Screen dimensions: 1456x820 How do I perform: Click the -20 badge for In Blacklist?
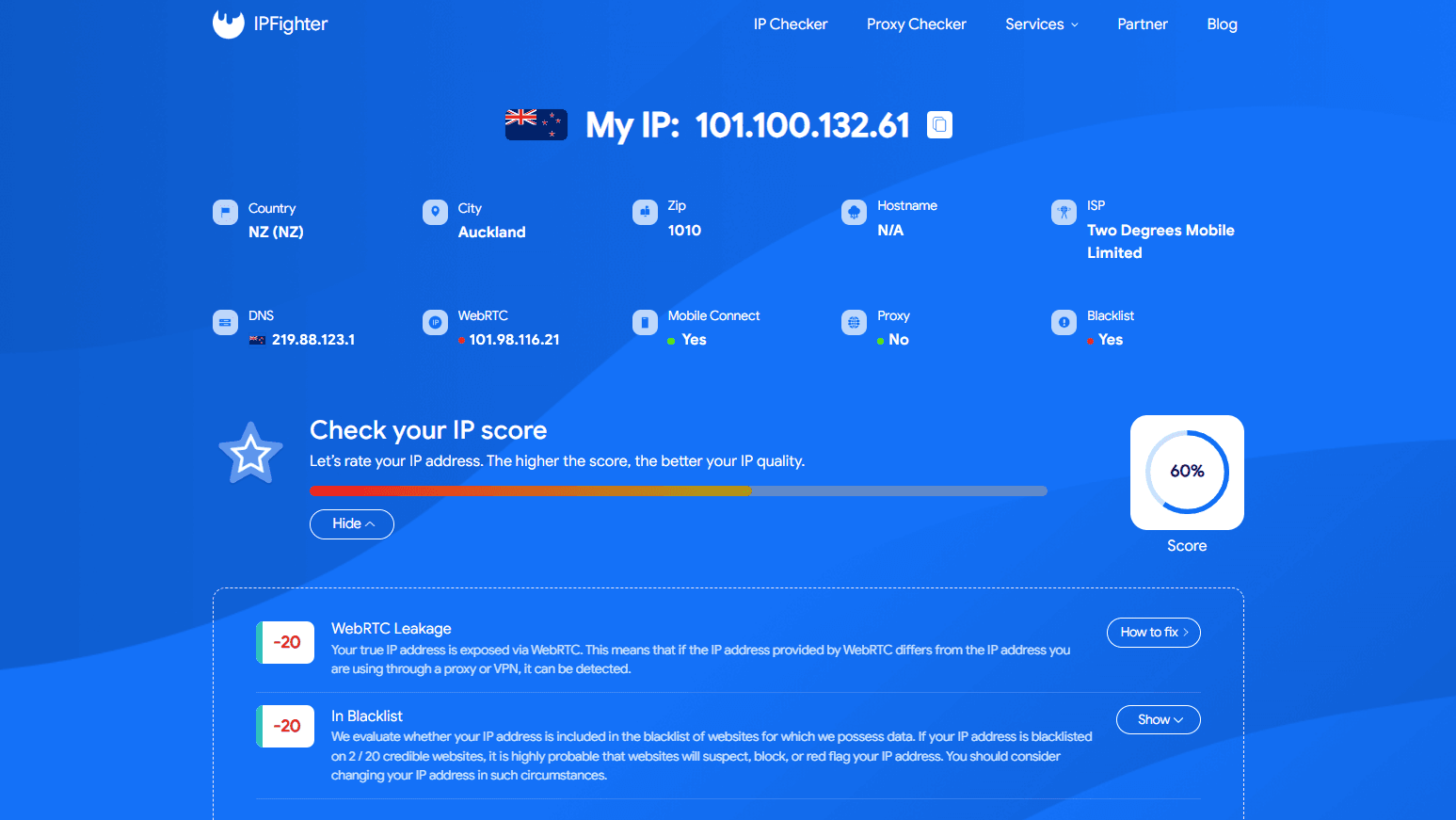tap(285, 726)
